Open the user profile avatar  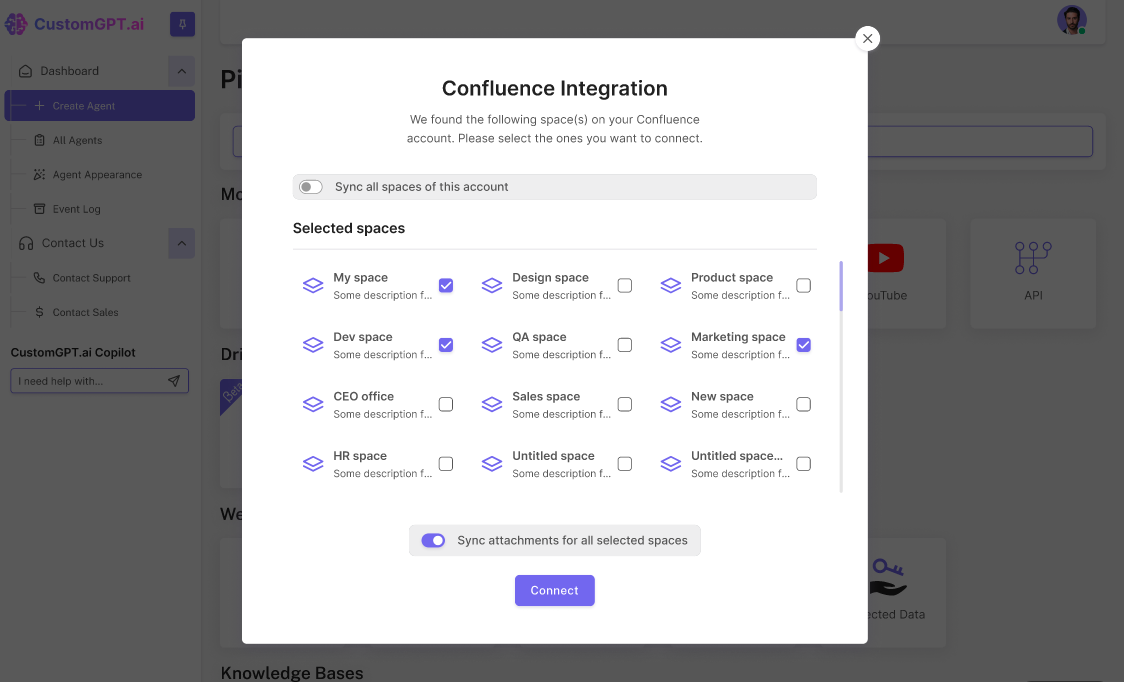(x=1072, y=20)
